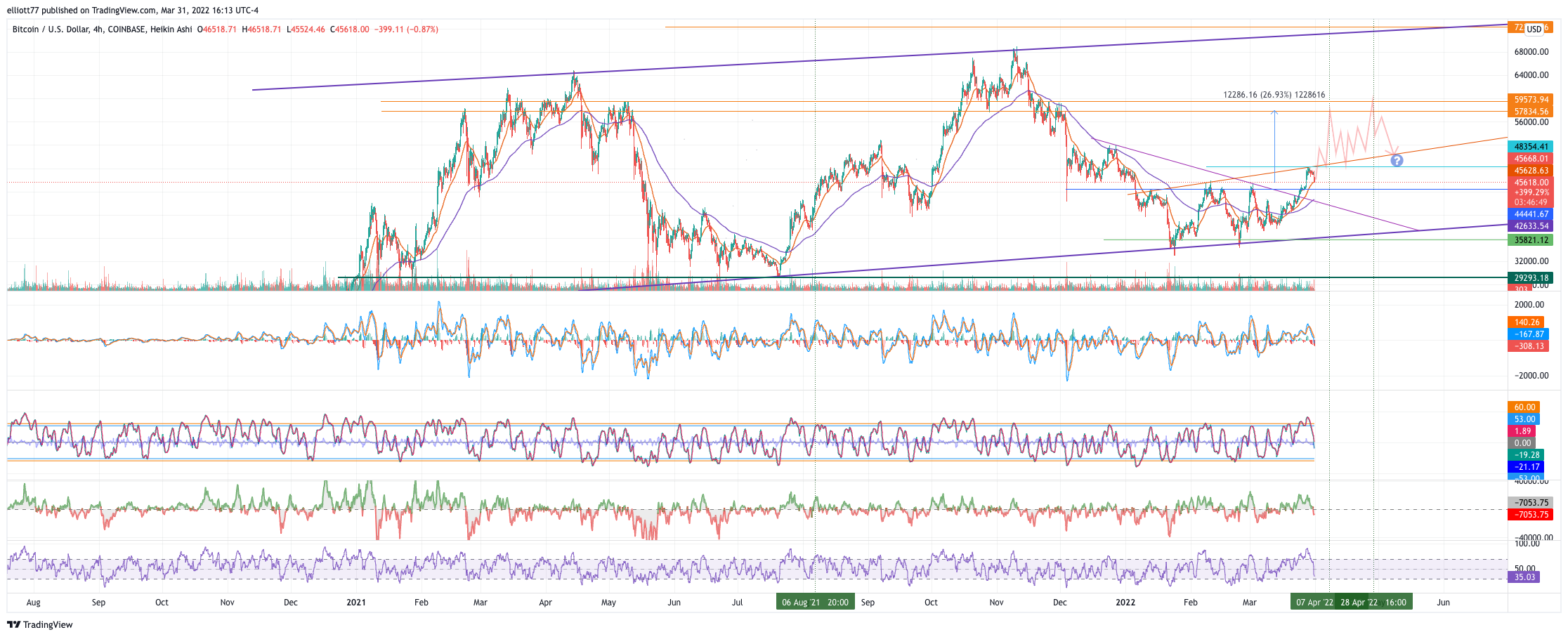Click the 53.00 blue oscillator level label
1568x637 pixels.
(x=1524, y=419)
